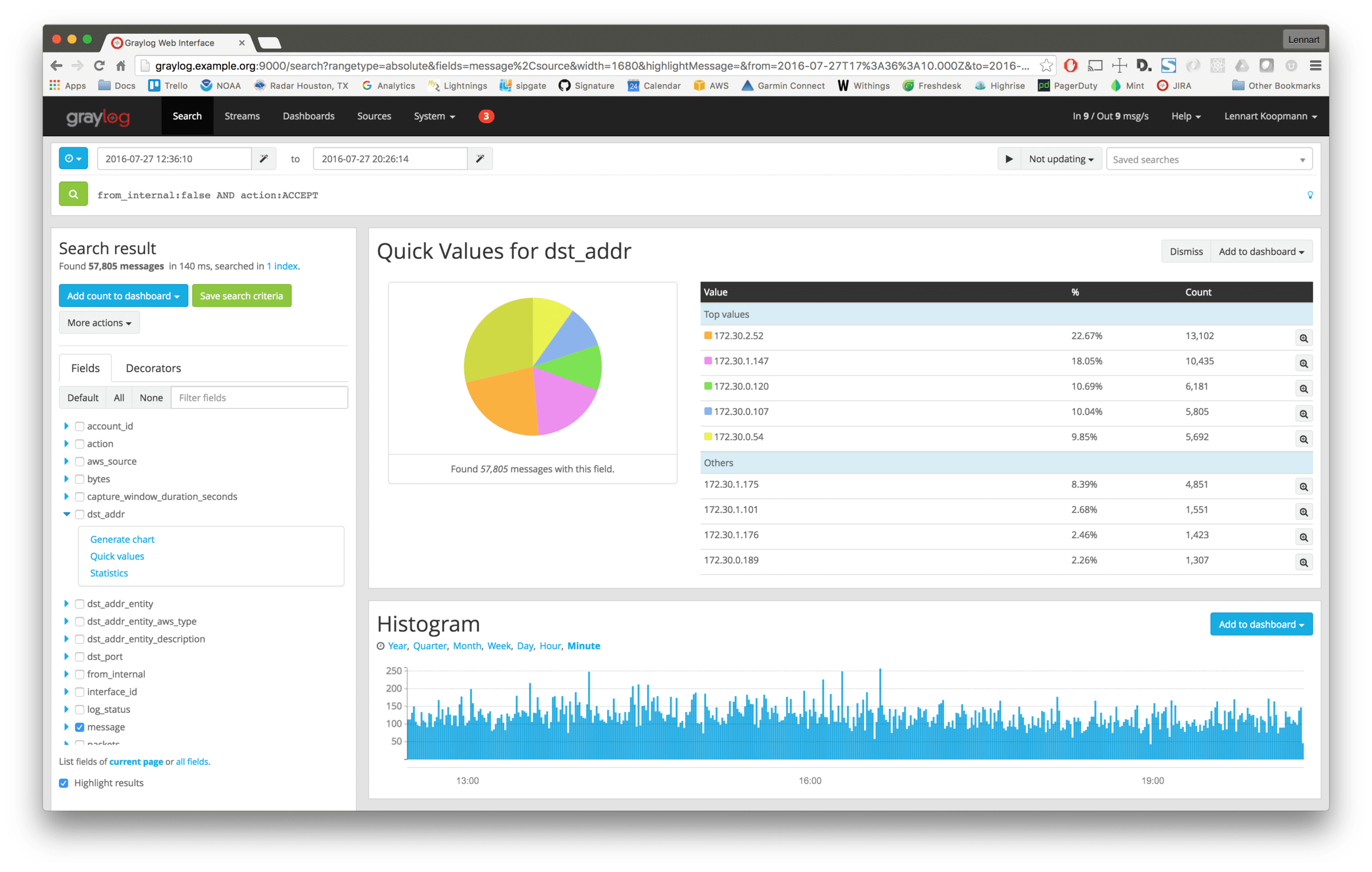This screenshot has width=1372, height=872.
Task: Expand the capture_window_duration_seconds field
Action: click(66, 496)
